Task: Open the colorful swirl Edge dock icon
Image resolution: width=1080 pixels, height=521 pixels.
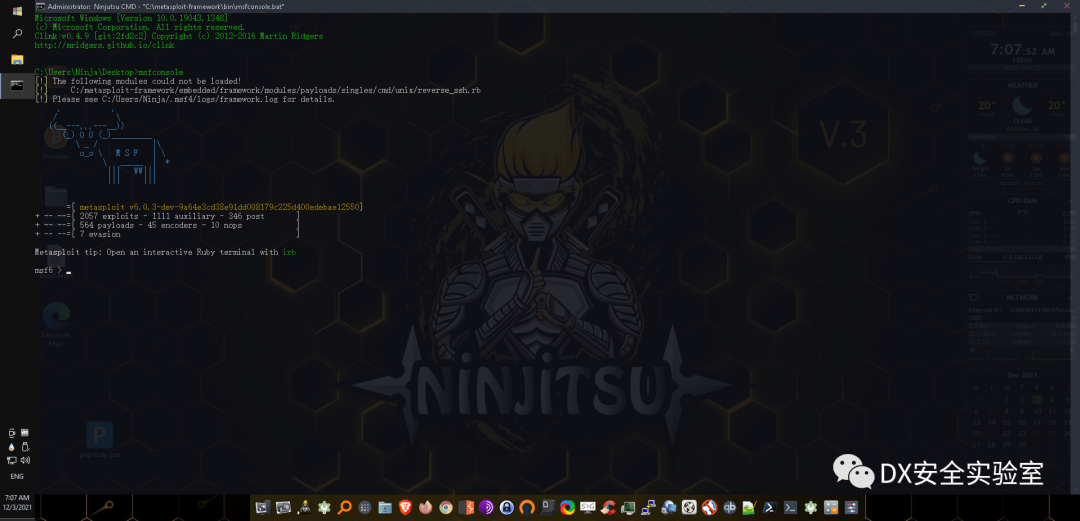Action: coord(567,507)
